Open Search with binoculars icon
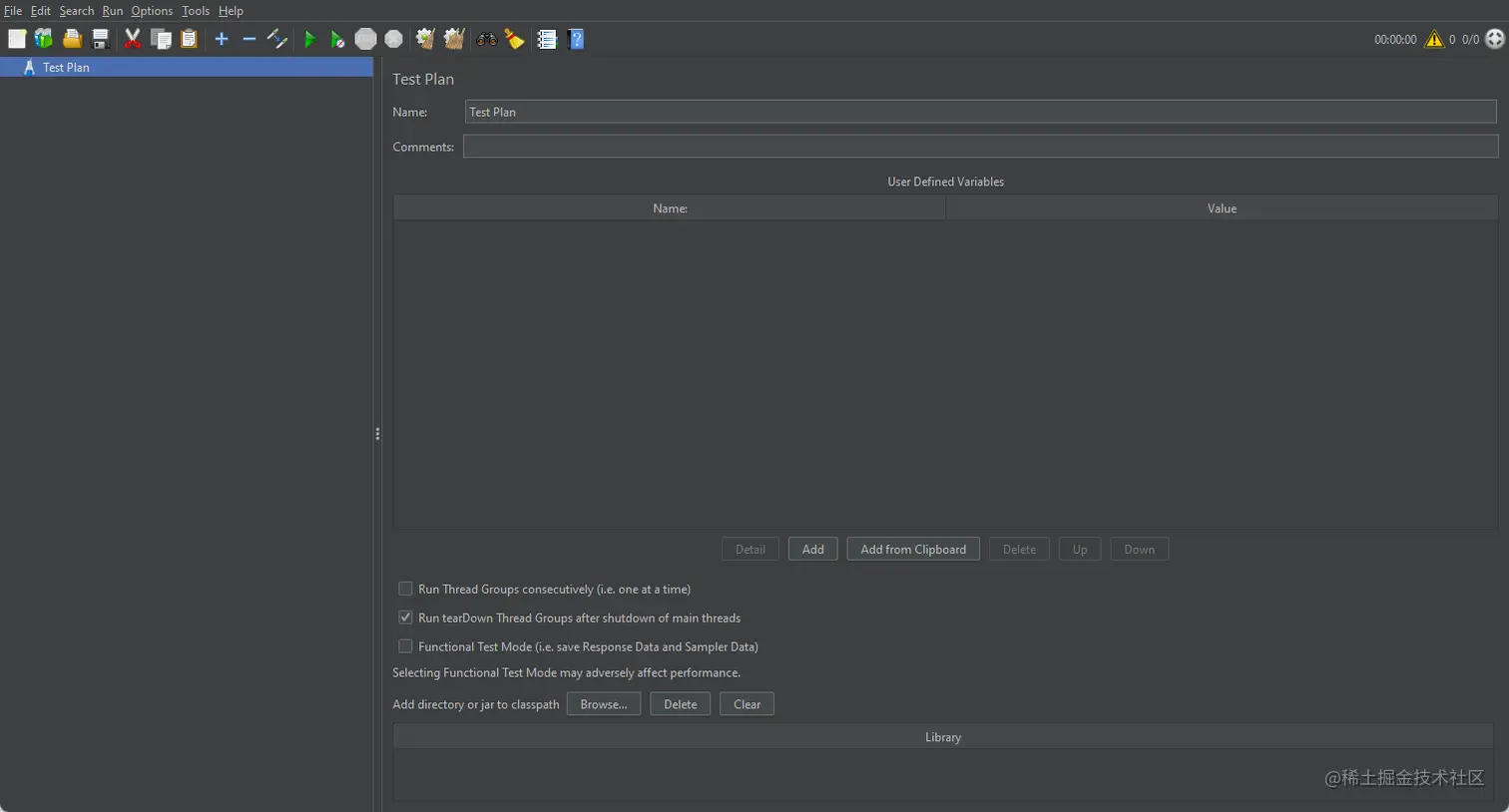This screenshot has height=812, width=1509. point(487,39)
